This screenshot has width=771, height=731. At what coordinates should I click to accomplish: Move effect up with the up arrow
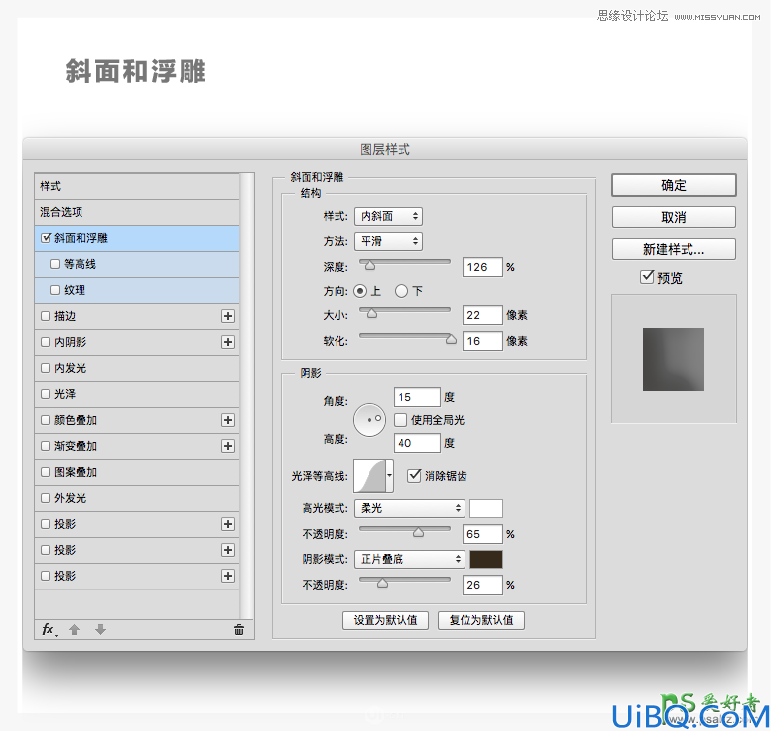click(x=74, y=630)
